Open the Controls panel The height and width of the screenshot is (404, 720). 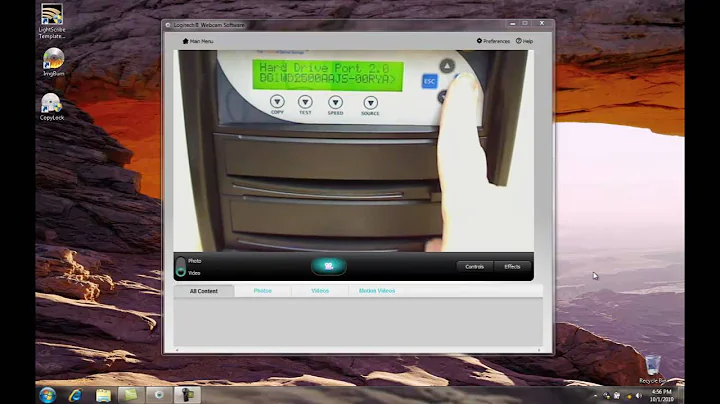pos(474,267)
